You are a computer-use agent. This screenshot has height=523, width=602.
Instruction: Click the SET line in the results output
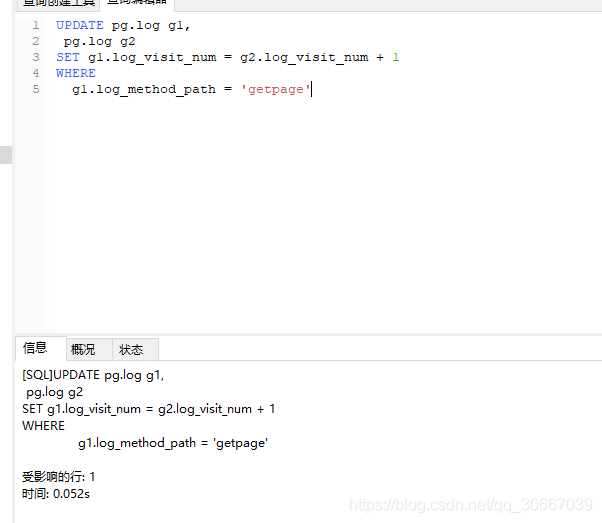coord(149,409)
